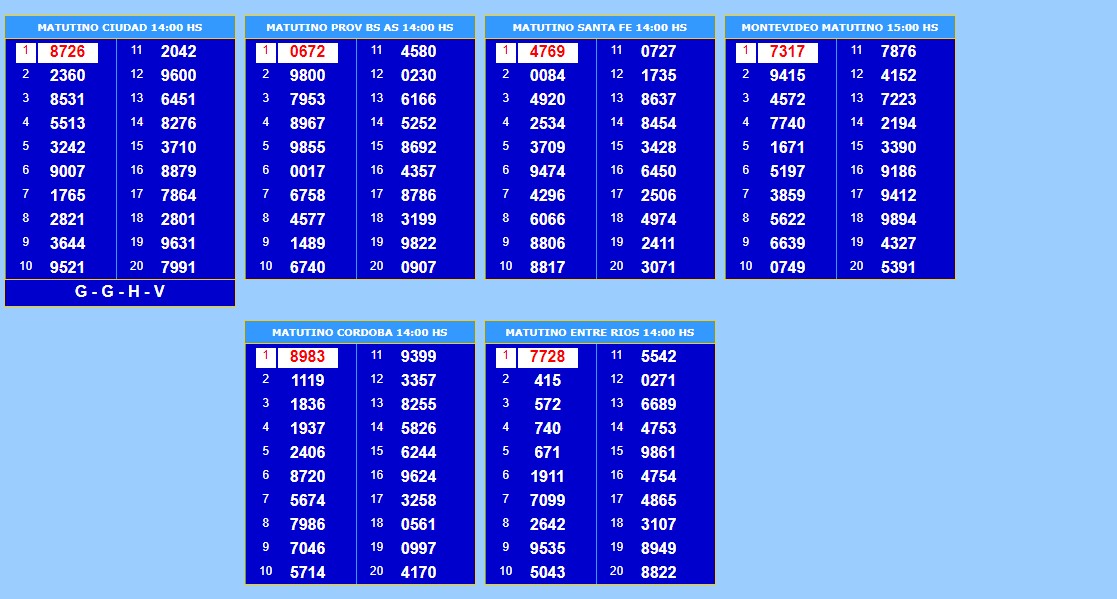Select the Montevideo Matutino 15:00 HS header
1117x599 pixels.
tap(839, 27)
